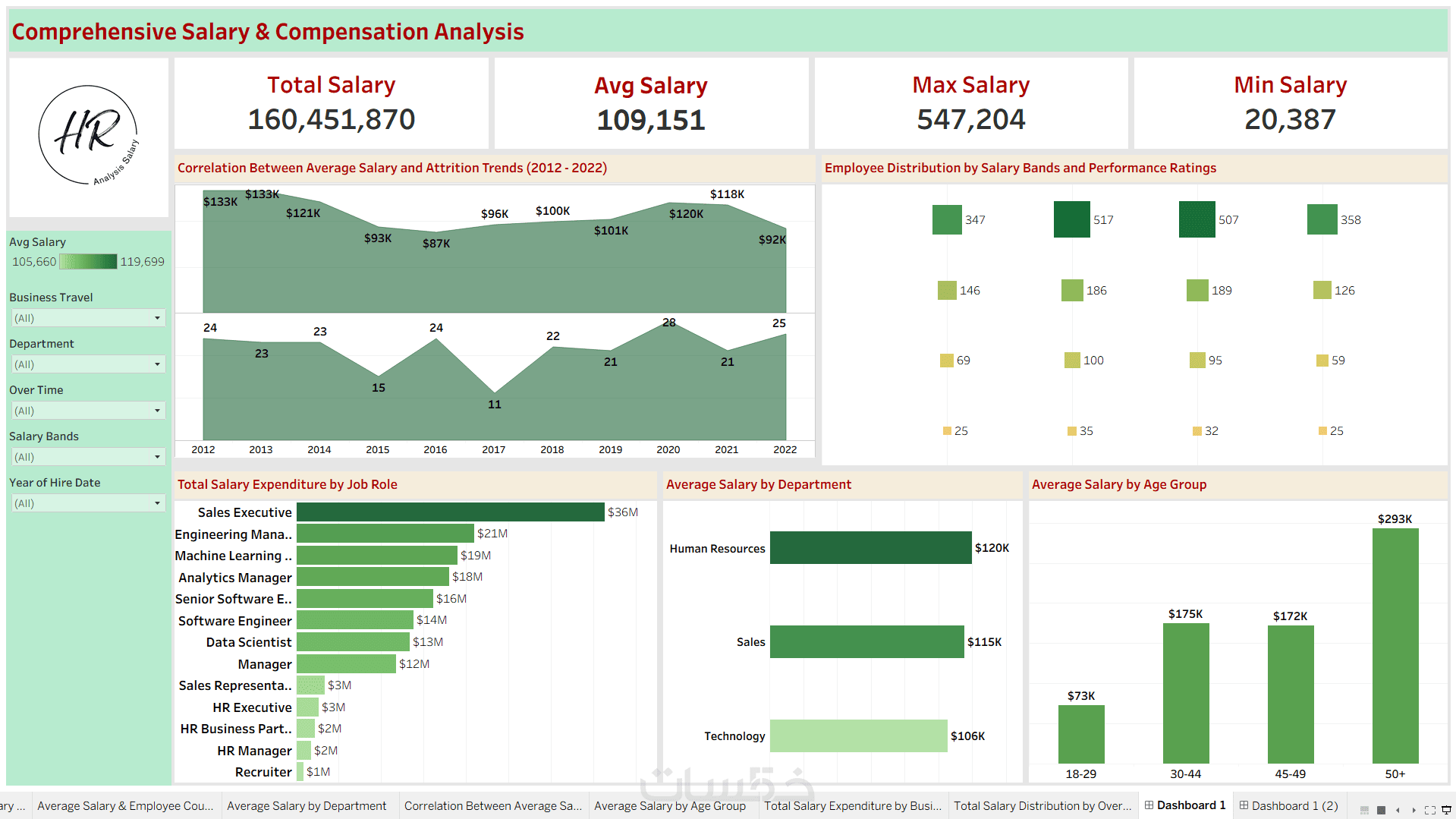
Task: Go to the next sheet arrow
Action: click(1414, 810)
